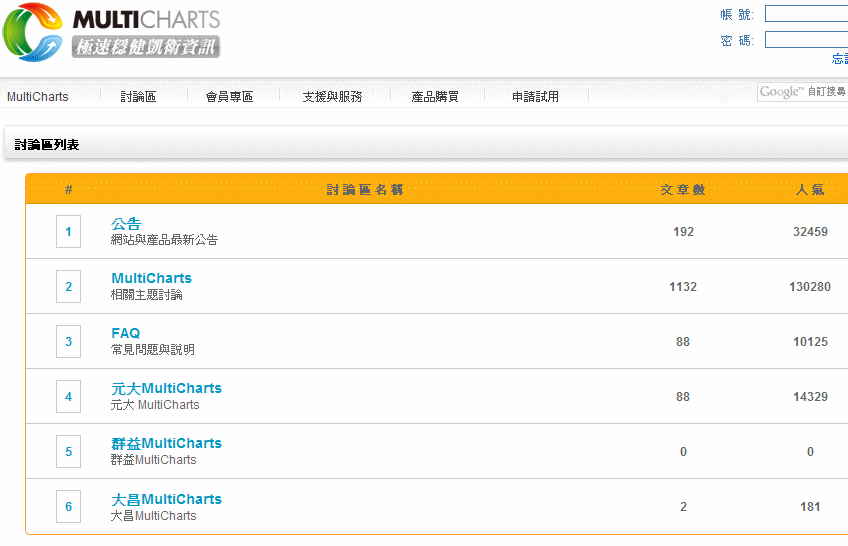
Task: Click the 密碼 label text
Action: tap(737, 41)
